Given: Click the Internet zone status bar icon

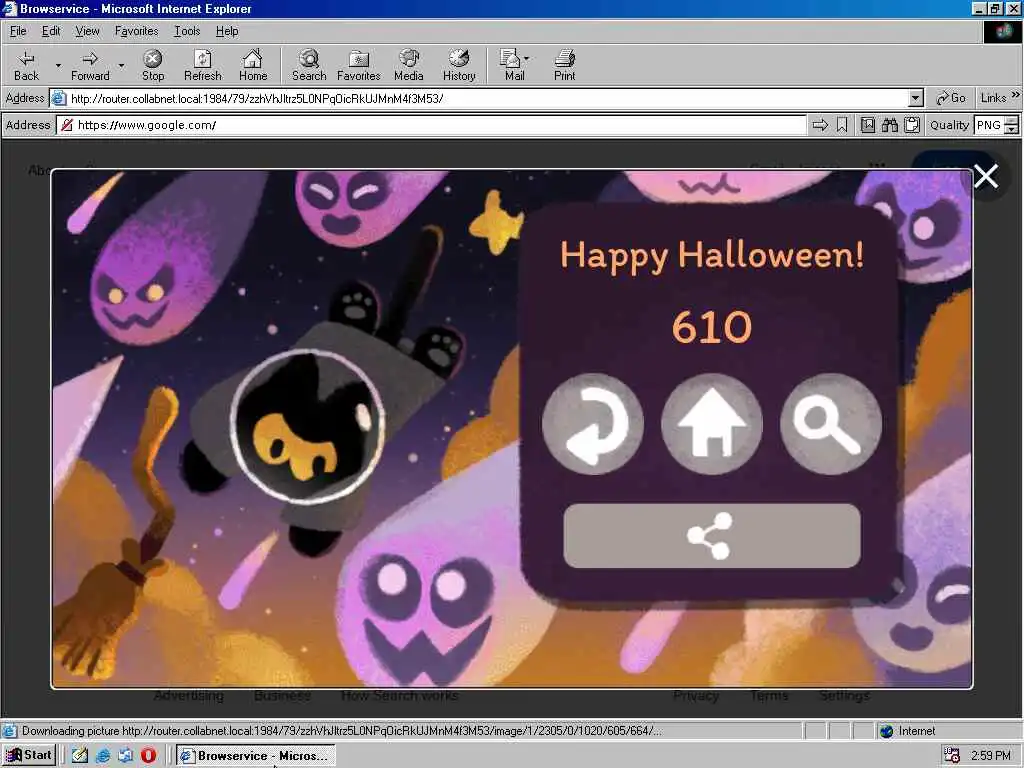Looking at the screenshot, I should click(886, 731).
